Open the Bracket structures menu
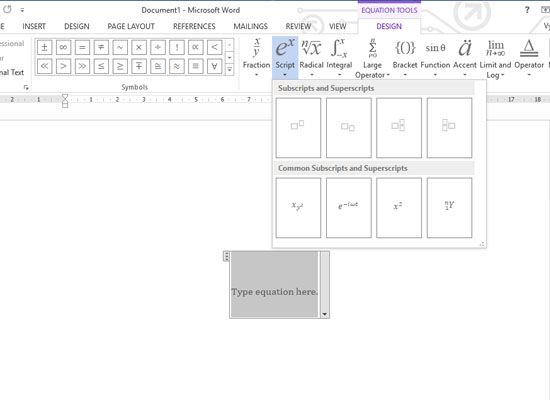Image resolution: width=550 pixels, height=400 pixels. (405, 58)
